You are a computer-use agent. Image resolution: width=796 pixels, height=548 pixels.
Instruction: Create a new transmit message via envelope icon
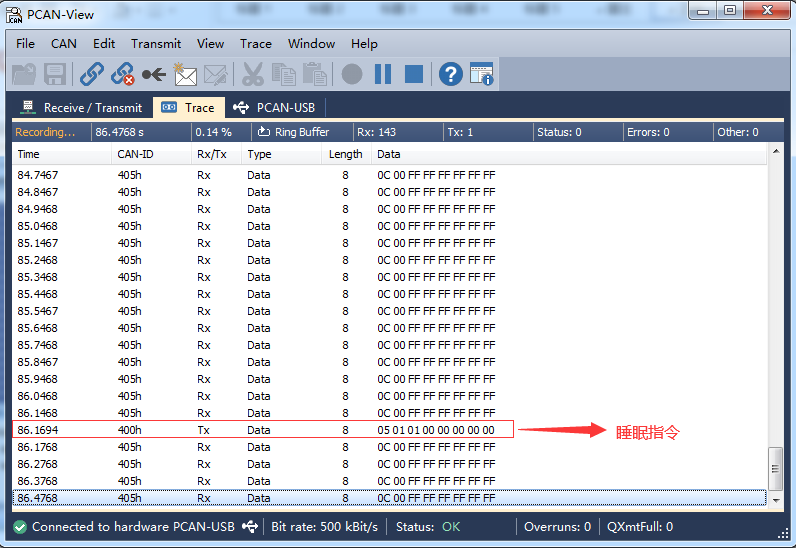click(x=185, y=74)
